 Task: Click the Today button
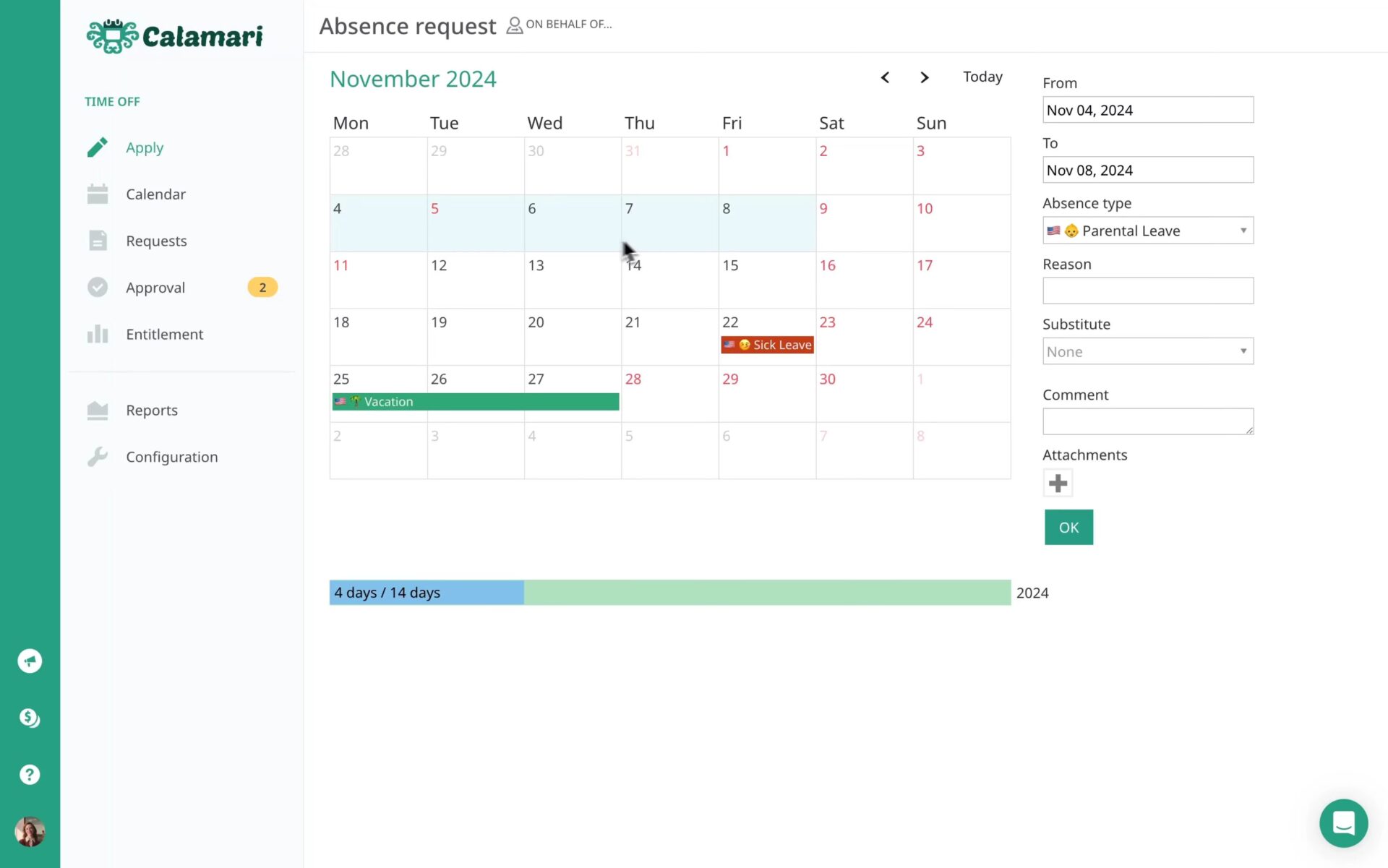(982, 77)
